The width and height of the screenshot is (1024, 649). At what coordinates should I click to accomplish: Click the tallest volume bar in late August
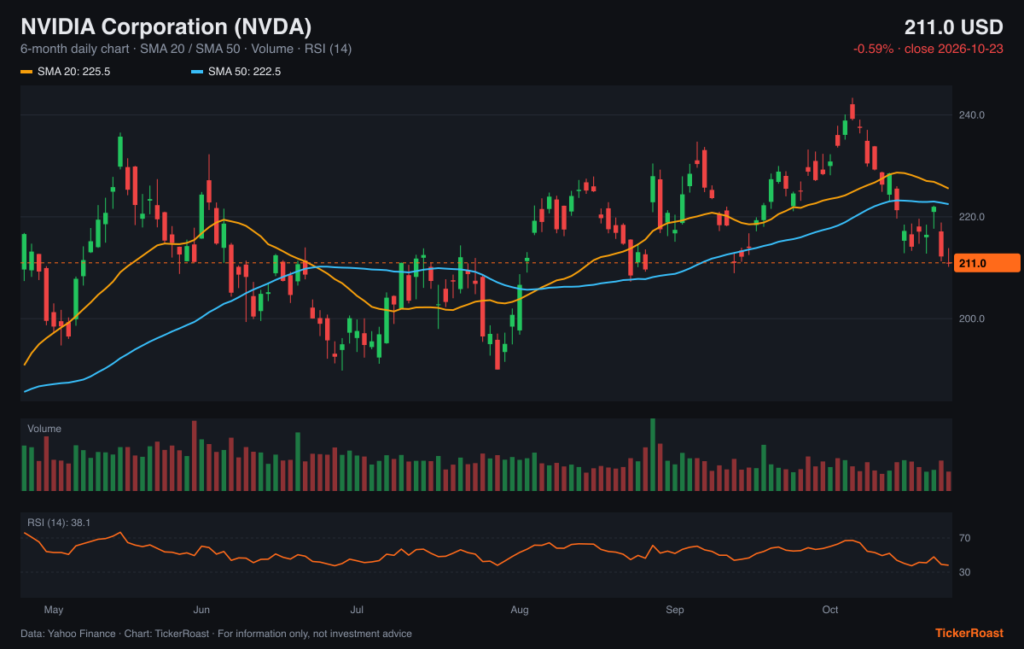(652, 454)
